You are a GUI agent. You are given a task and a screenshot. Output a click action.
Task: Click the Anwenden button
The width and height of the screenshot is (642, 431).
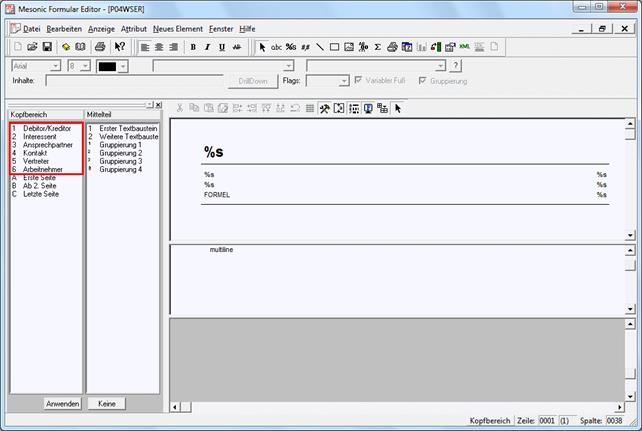pyautogui.click(x=62, y=403)
